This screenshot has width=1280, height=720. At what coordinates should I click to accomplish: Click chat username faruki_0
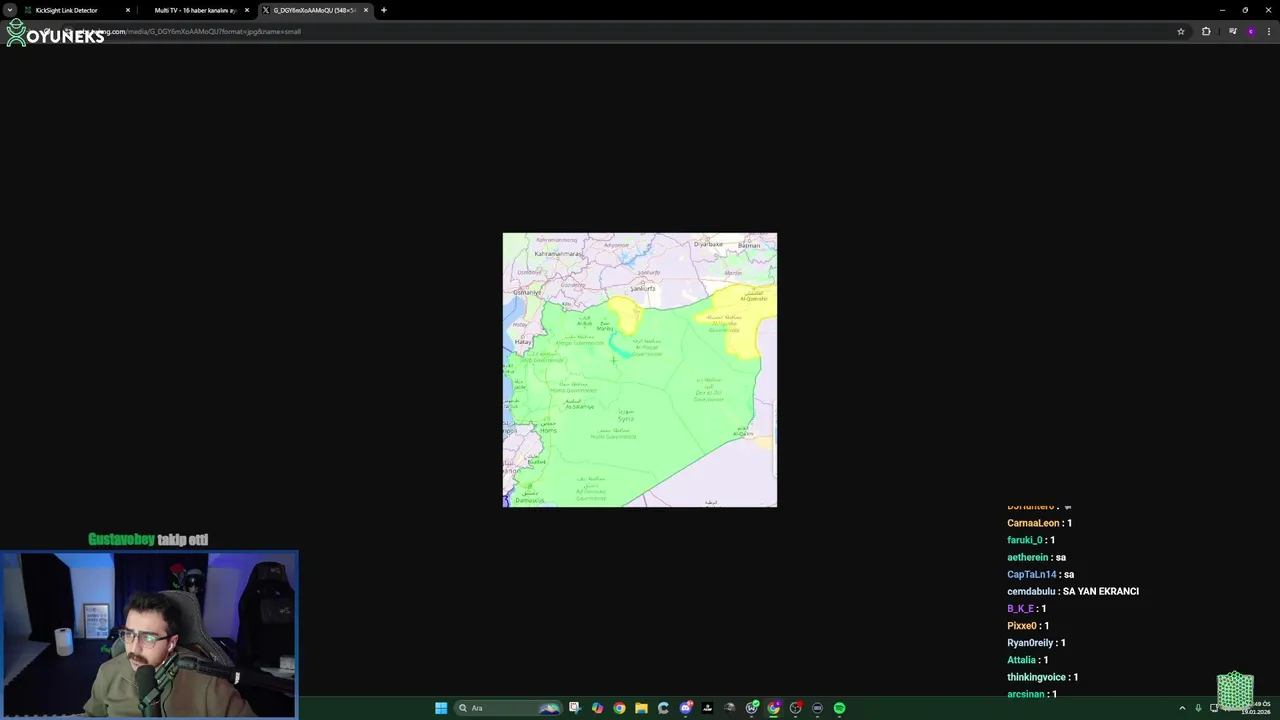(1025, 540)
